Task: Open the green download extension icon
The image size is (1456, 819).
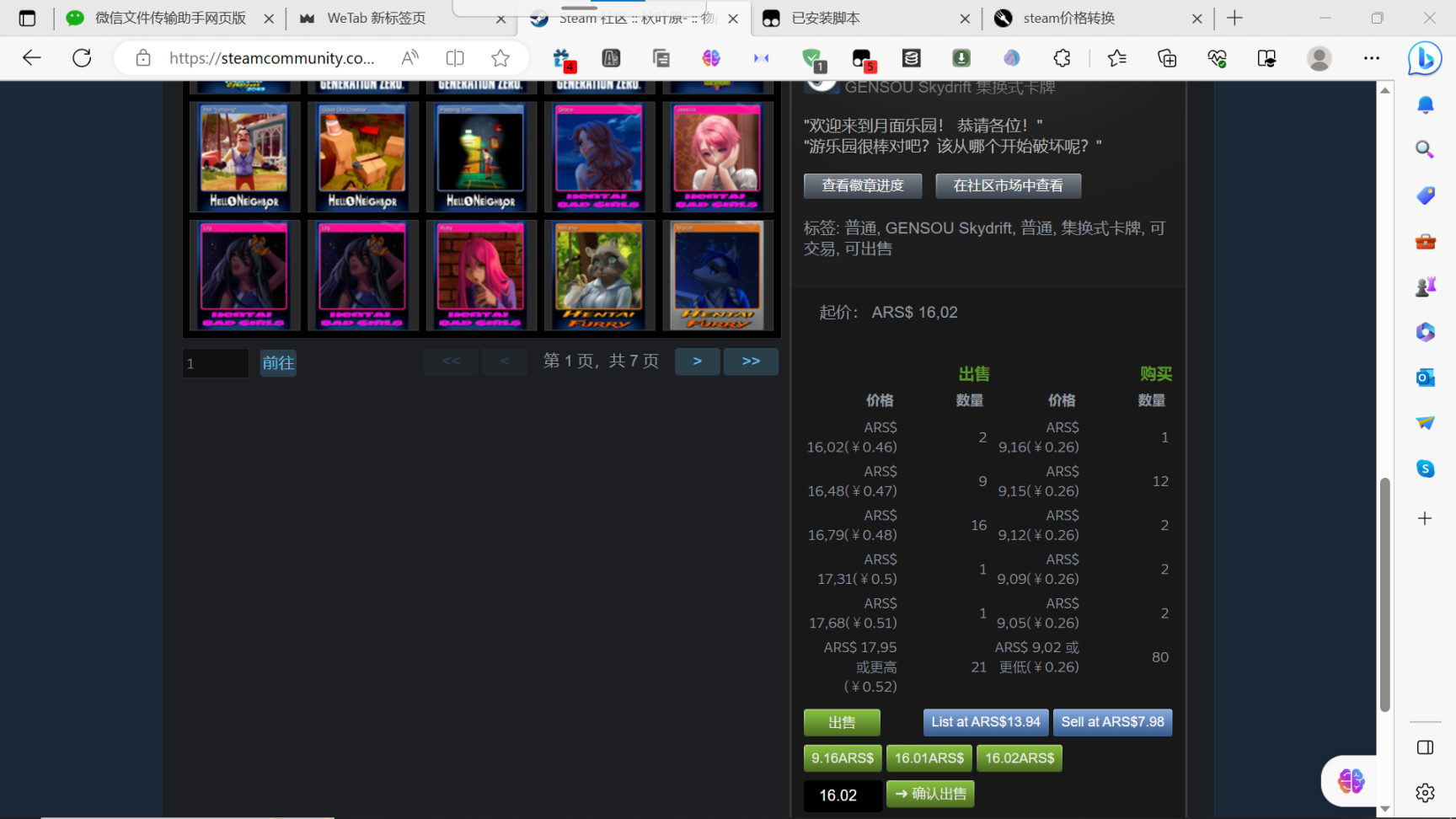Action: pos(961,58)
